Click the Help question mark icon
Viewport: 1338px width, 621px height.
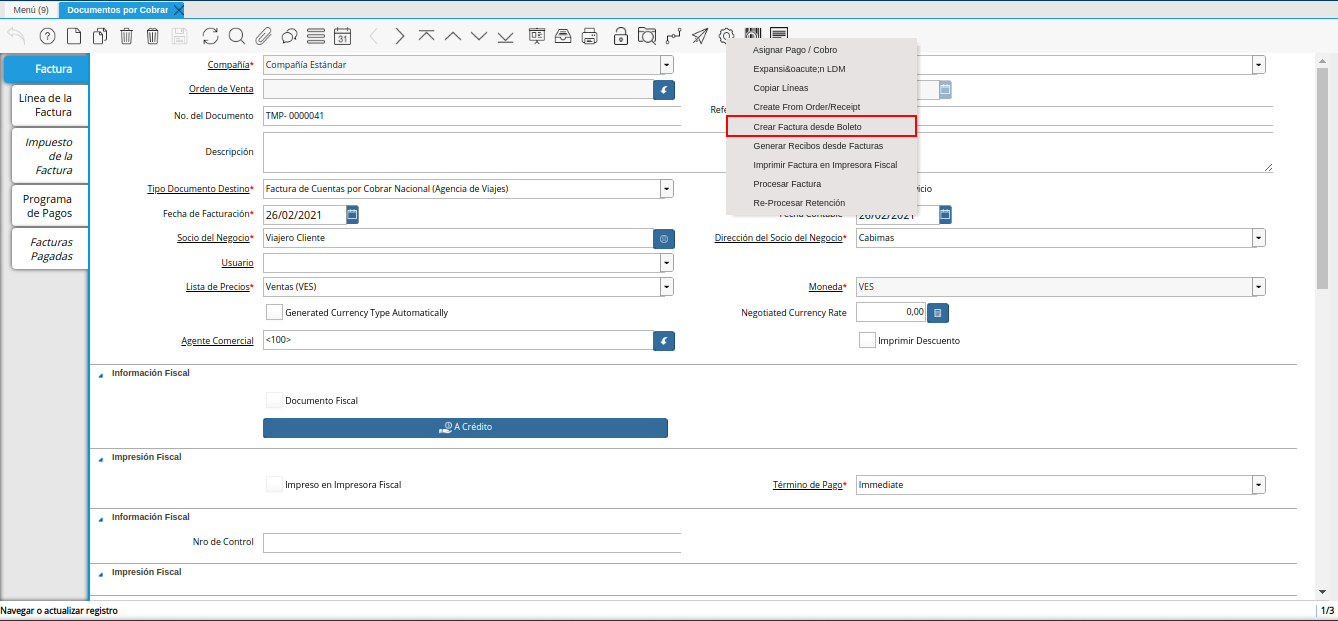tap(47, 37)
